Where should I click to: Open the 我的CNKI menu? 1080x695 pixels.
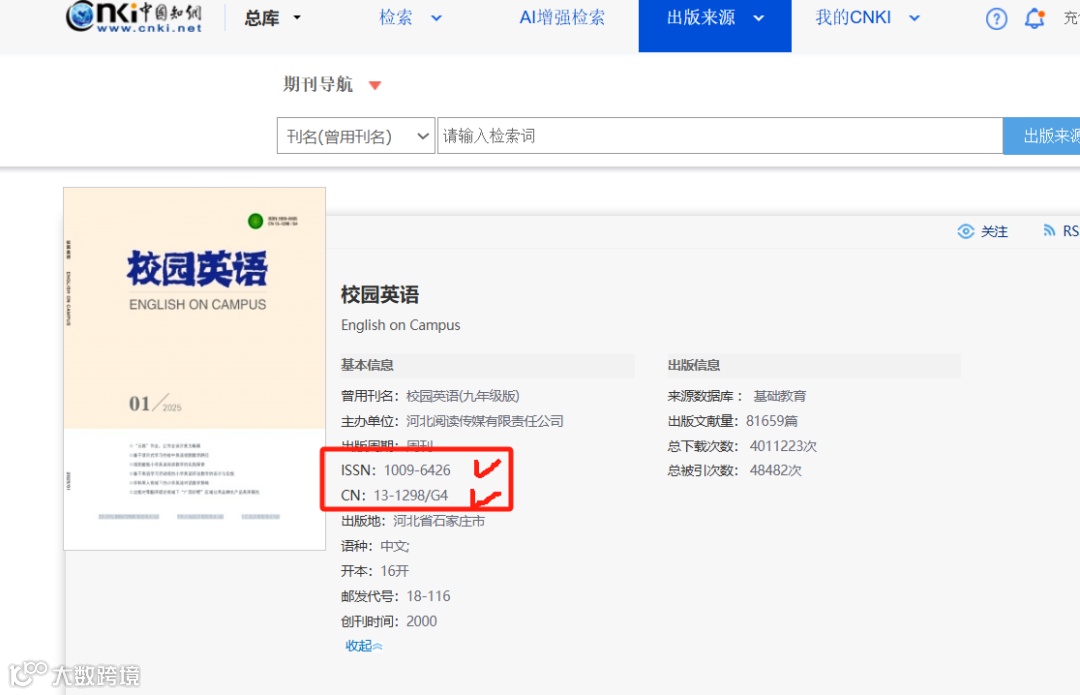point(853,18)
